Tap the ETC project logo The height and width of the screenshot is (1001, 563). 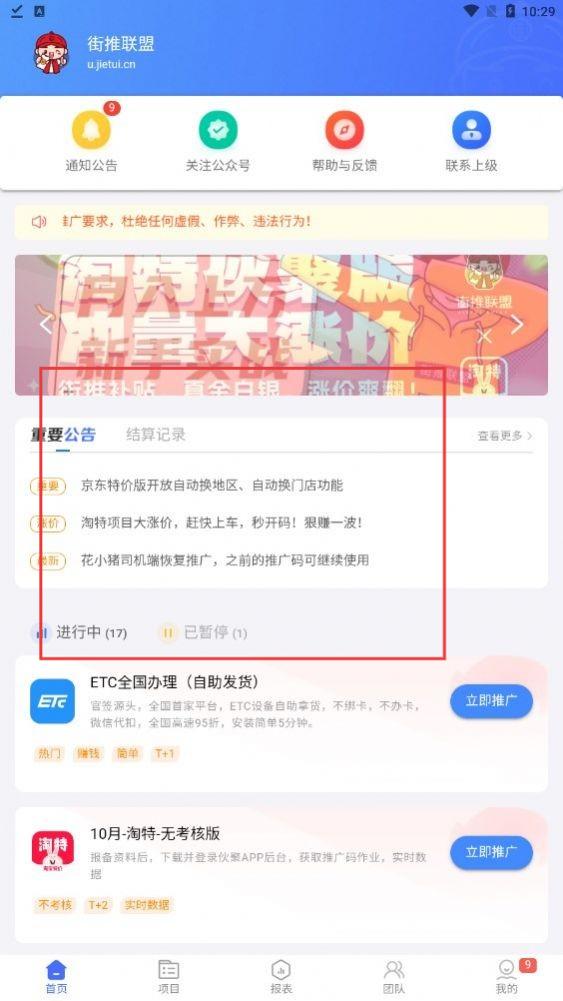52,702
